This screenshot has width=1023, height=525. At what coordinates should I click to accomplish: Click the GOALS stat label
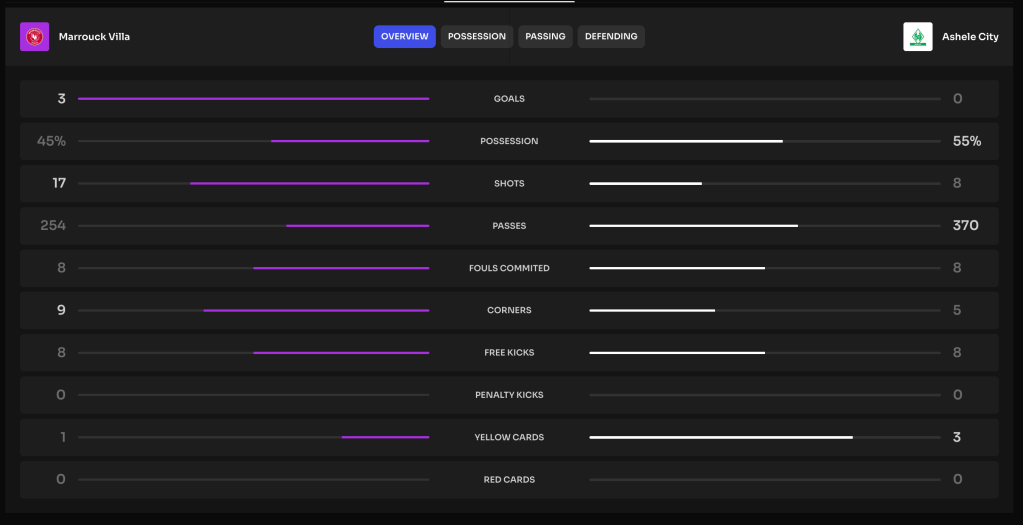click(509, 99)
